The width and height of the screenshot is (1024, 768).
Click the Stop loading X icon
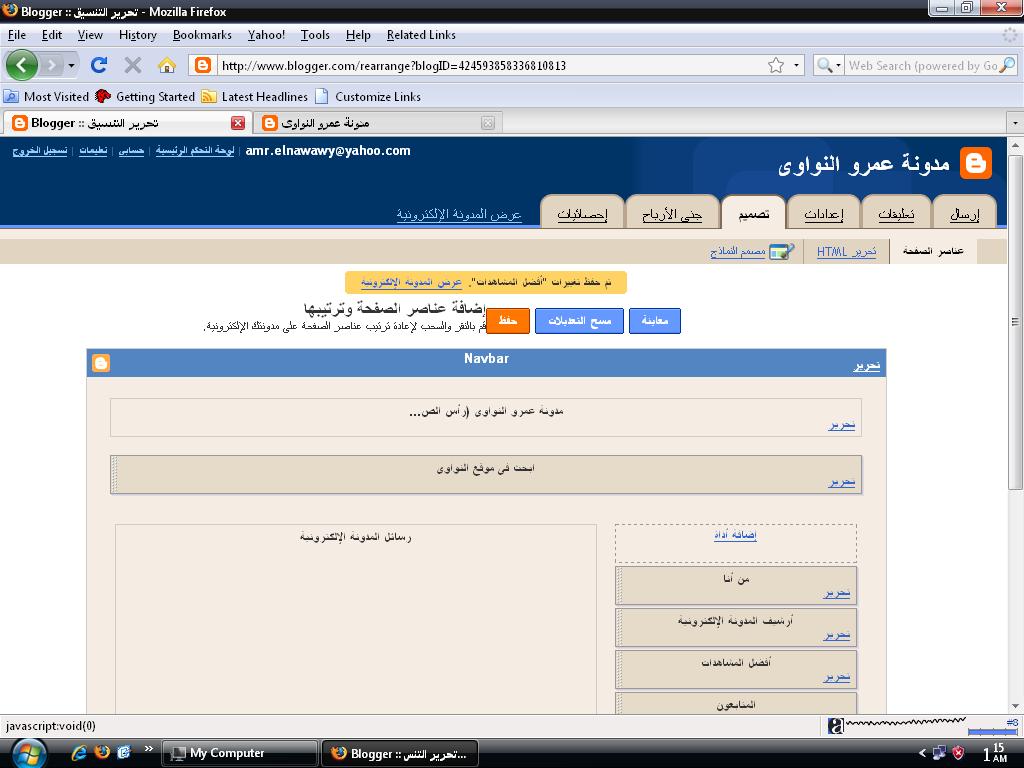point(133,65)
